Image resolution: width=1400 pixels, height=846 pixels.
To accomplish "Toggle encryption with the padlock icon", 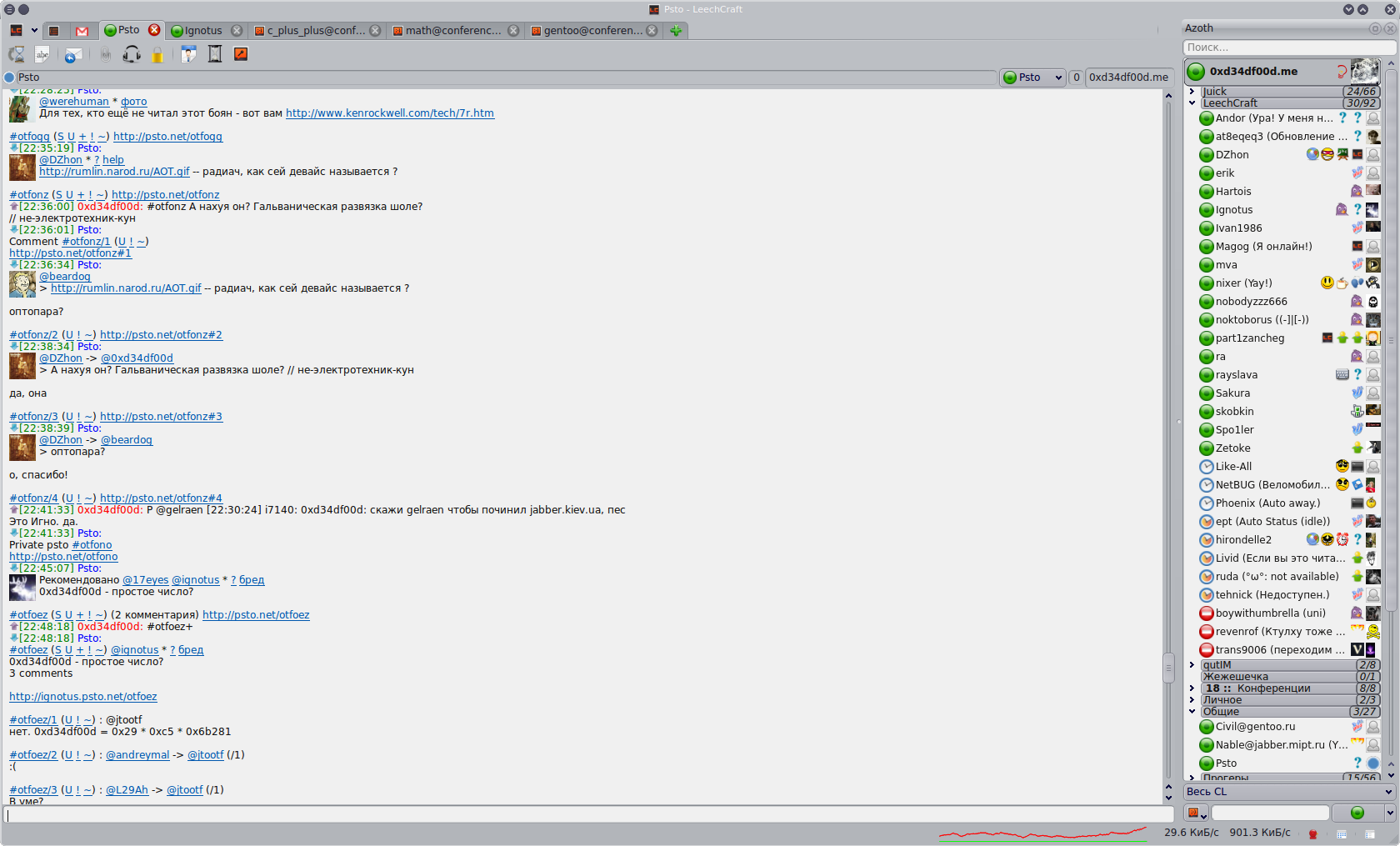I will pyautogui.click(x=157, y=54).
